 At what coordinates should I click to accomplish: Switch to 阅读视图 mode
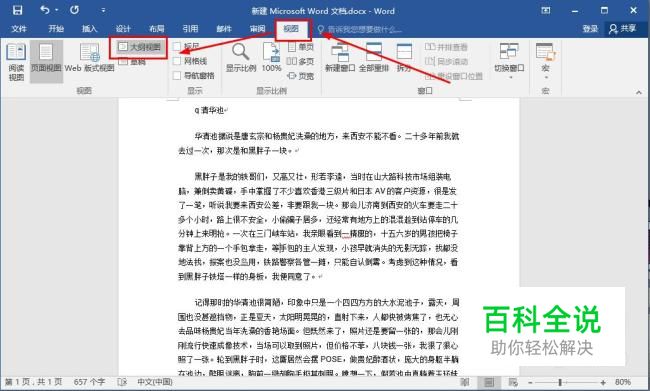tap(16, 61)
